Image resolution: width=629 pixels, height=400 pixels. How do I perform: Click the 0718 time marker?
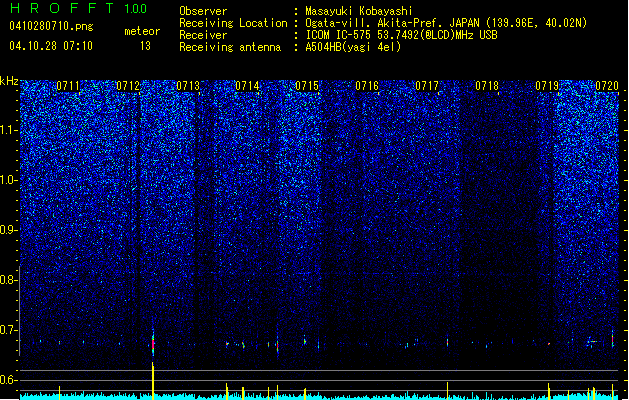tap(487, 86)
